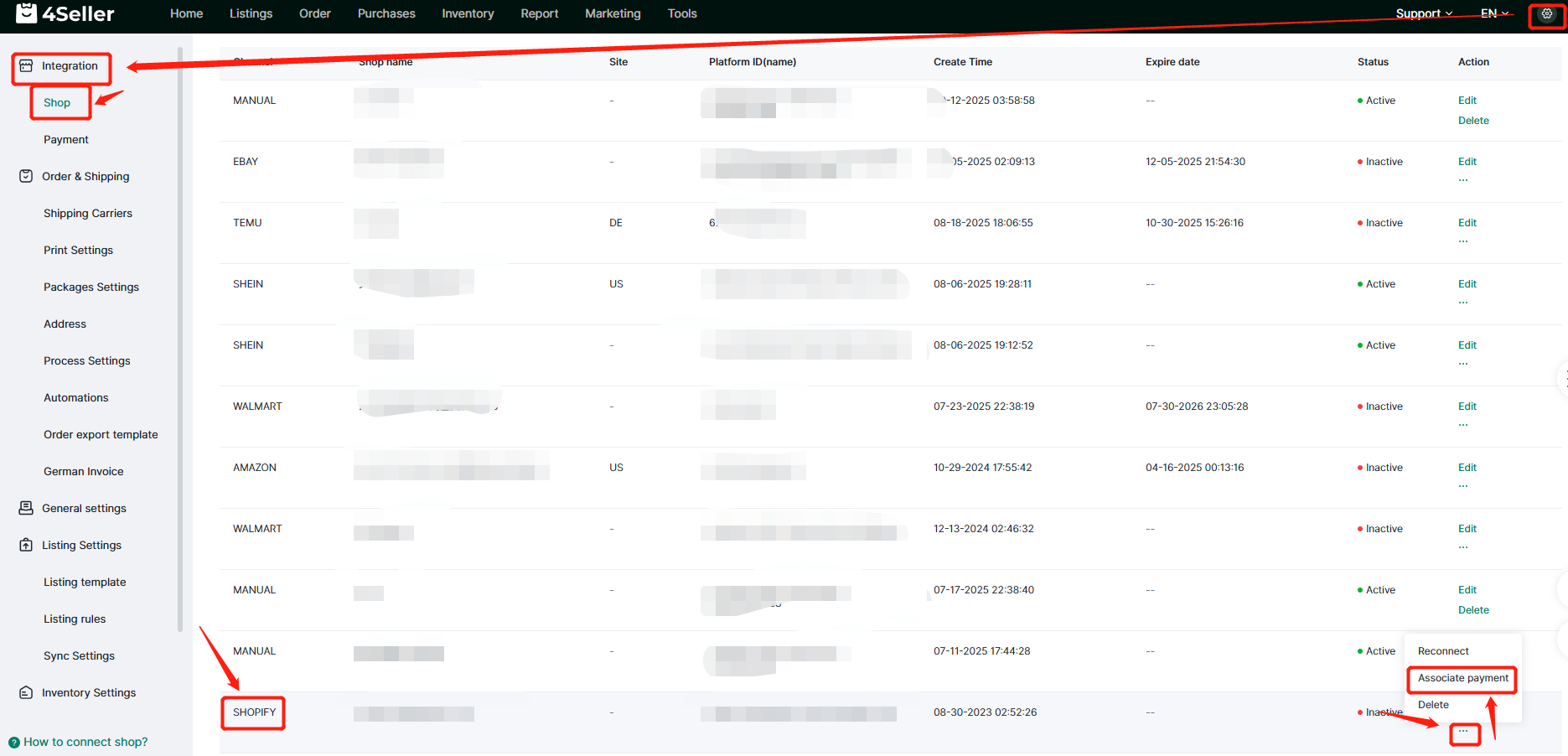
Task: Click the Listing Settings sidebar icon
Action: tap(26, 545)
